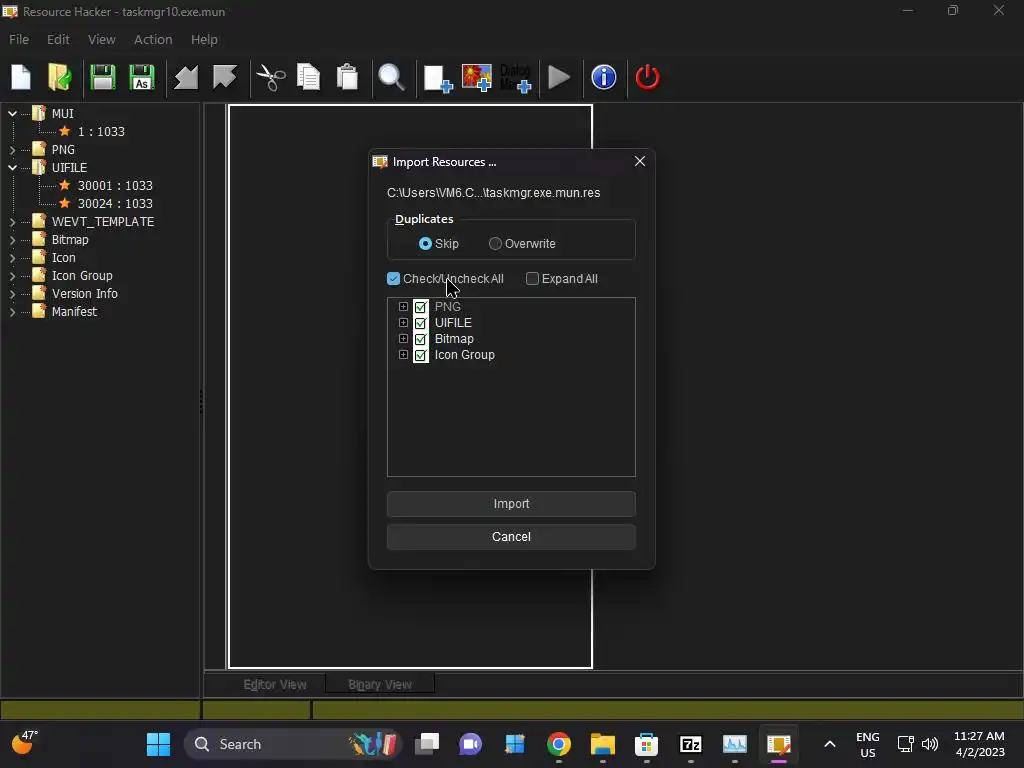Uncheck the Icon Group checkbox in dialog
Screen dimensions: 1024x768
pyautogui.click(x=421, y=355)
